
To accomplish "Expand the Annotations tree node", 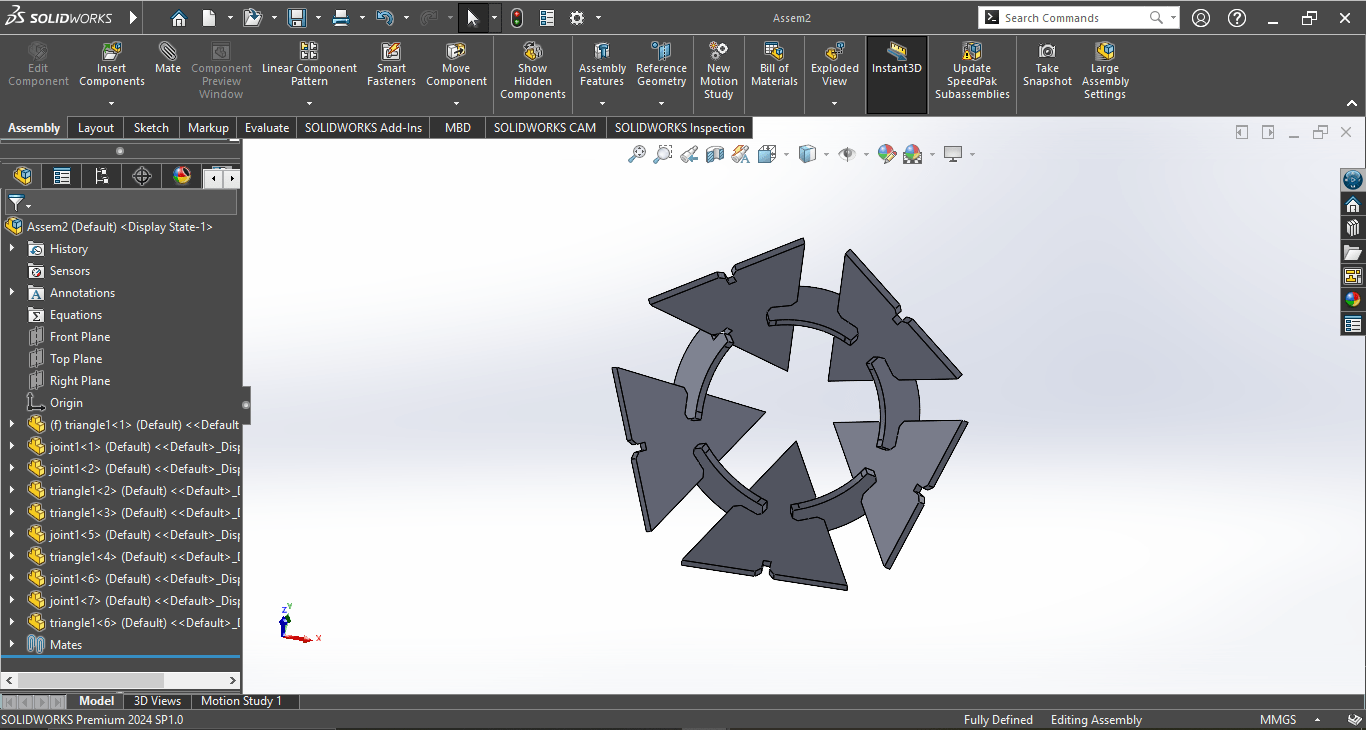I will click(12, 293).
